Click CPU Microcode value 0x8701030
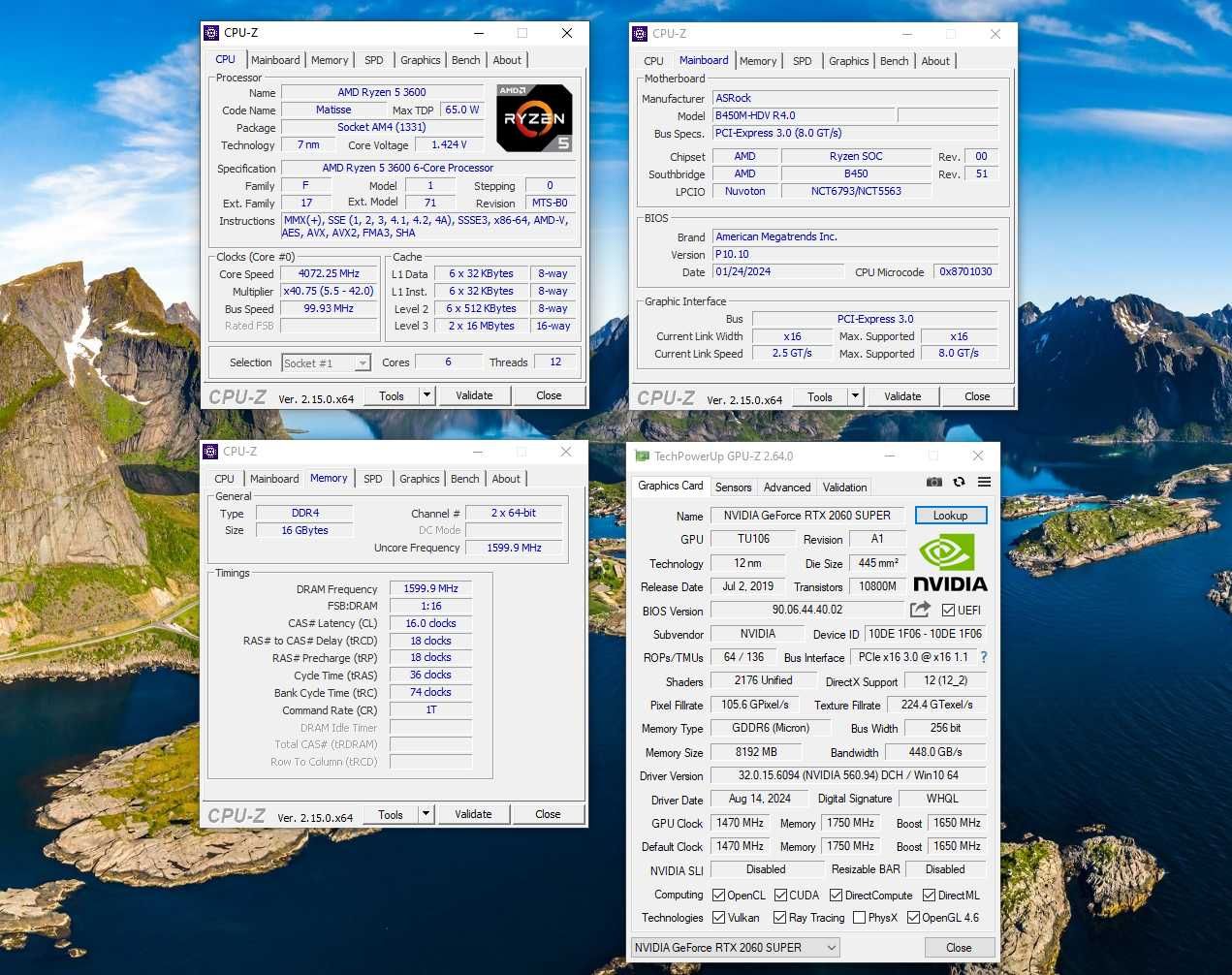Screen dimensions: 1232x975 point(965,271)
